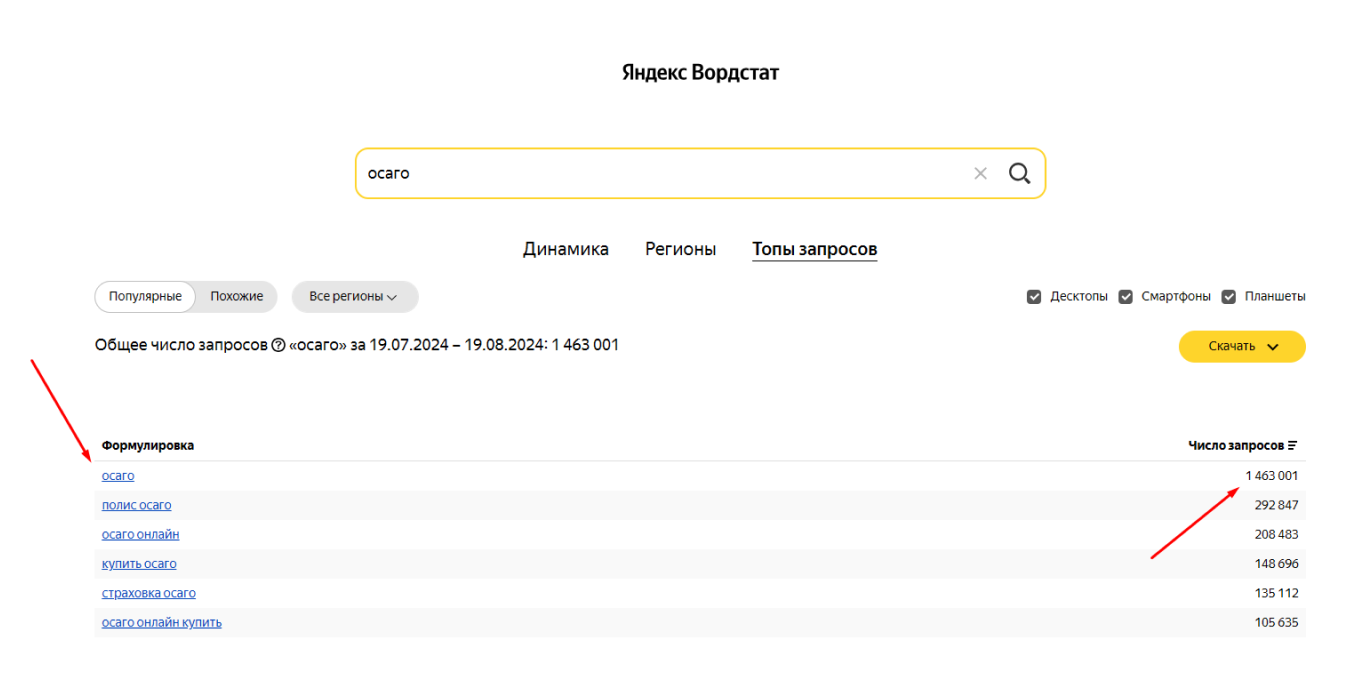Click the Число запросов column header
The width and height of the screenshot is (1360, 700).
pos(1236,446)
